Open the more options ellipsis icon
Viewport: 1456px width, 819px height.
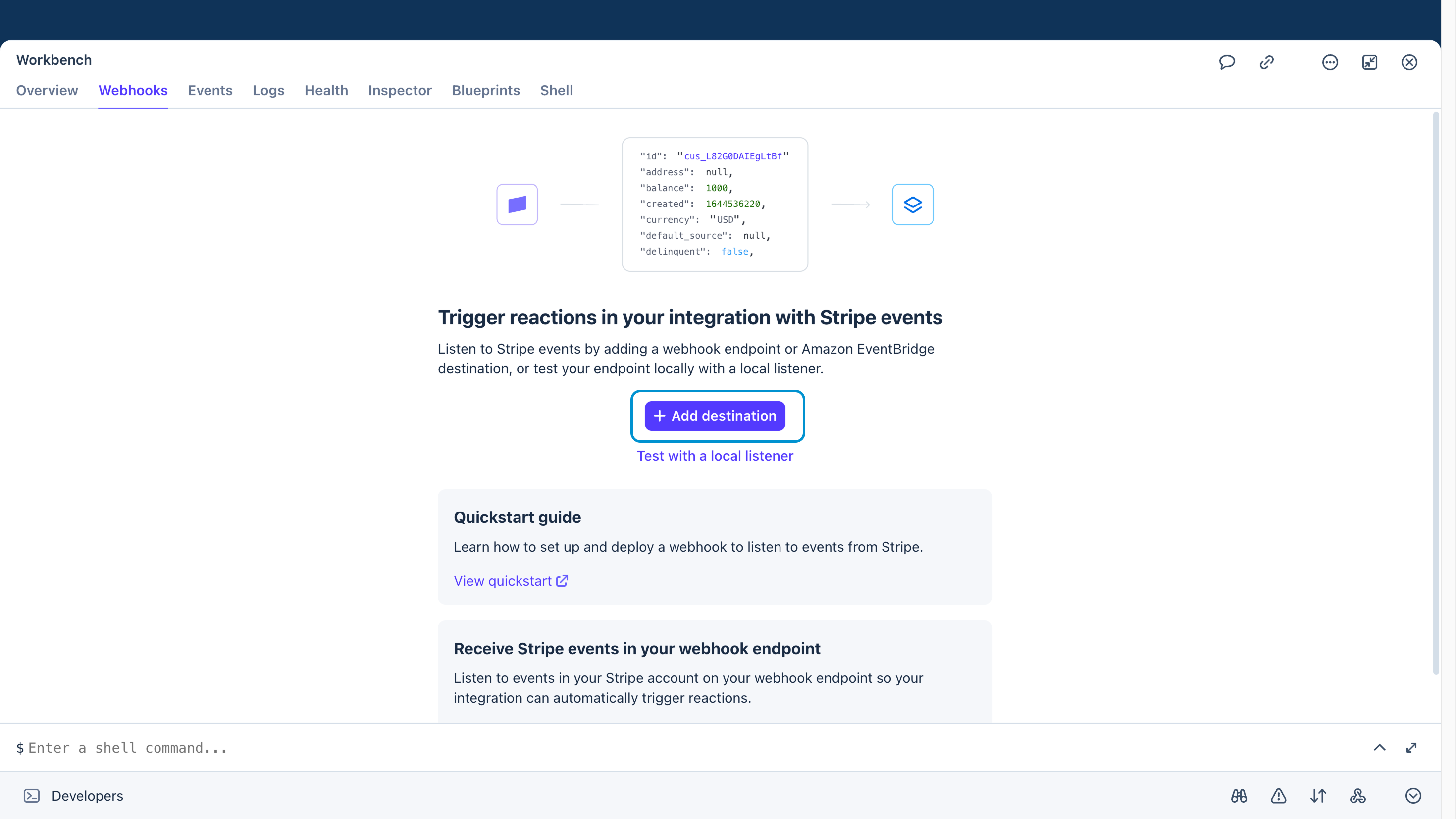pos(1330,62)
